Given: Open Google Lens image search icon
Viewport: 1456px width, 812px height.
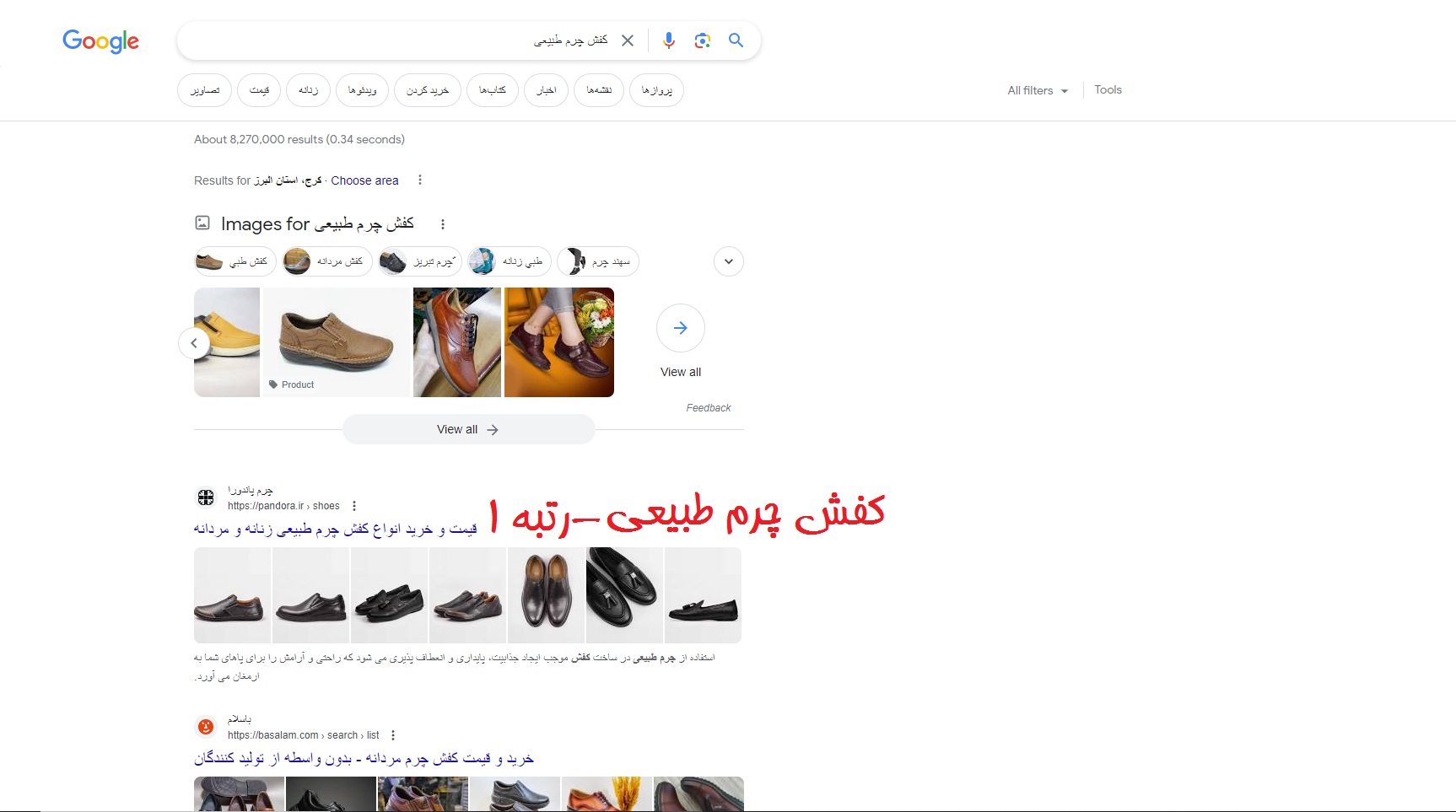Looking at the screenshot, I should (x=702, y=40).
